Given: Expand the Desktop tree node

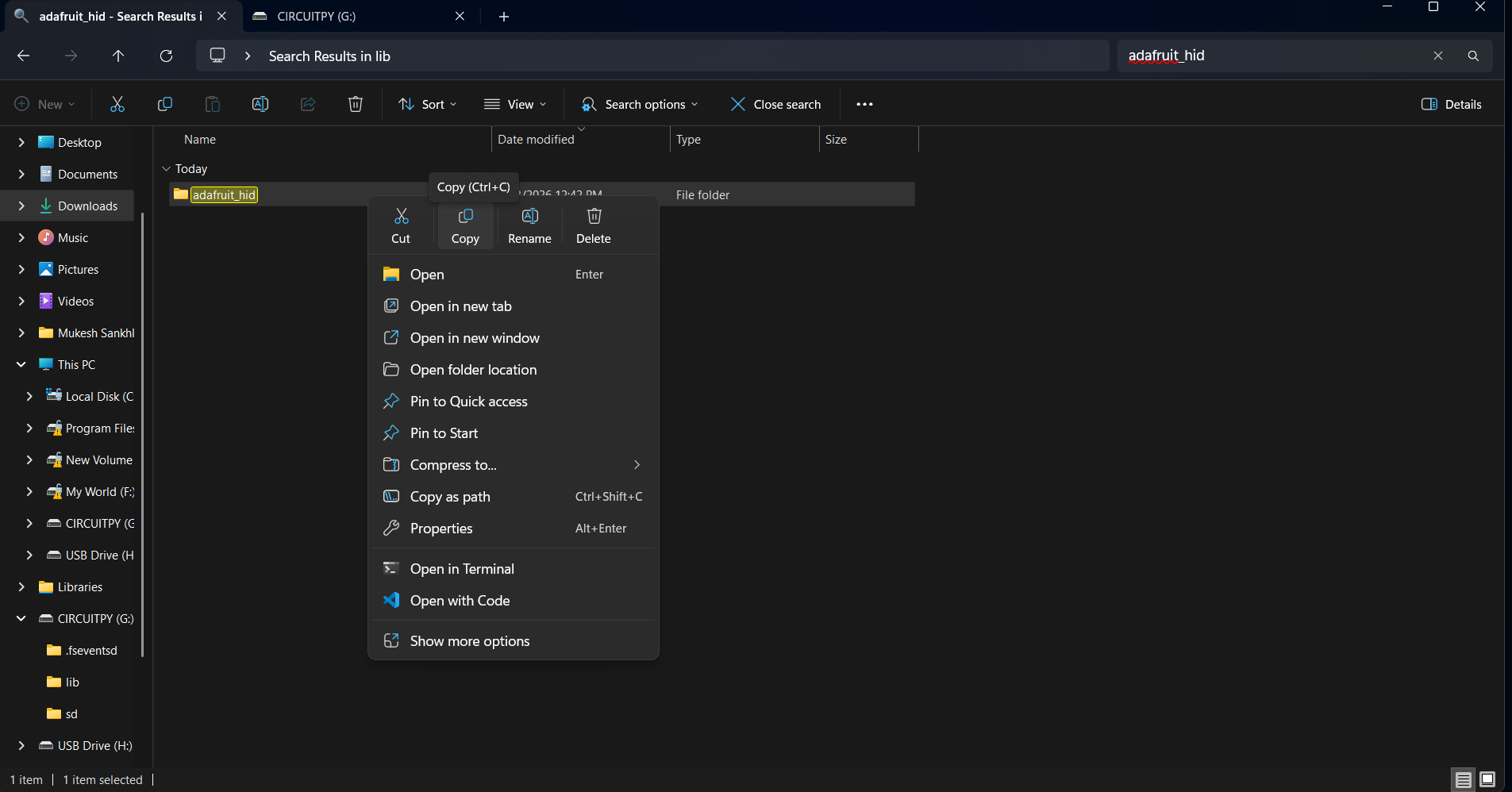Looking at the screenshot, I should pos(21,142).
